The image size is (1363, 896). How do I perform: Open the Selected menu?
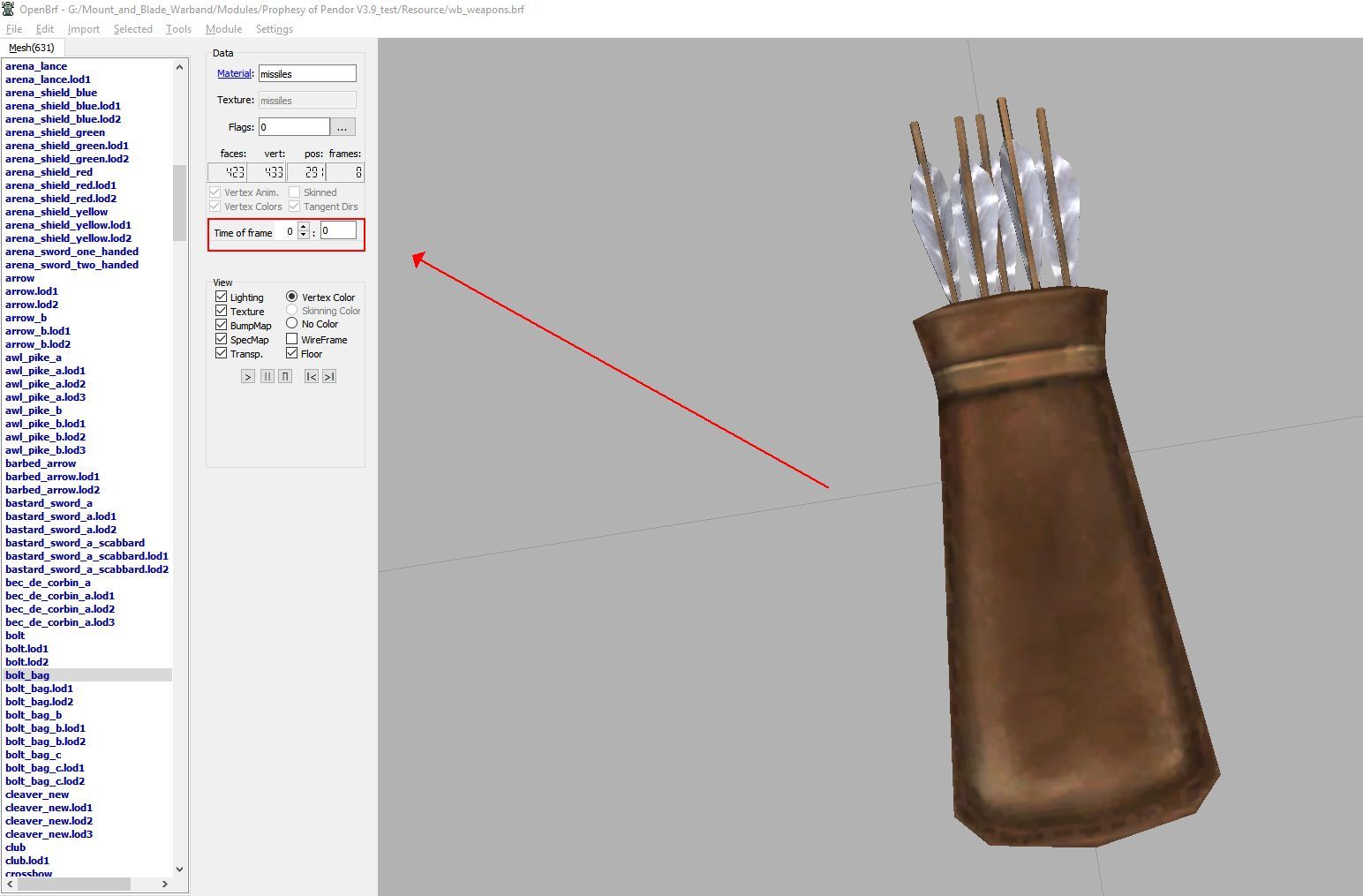[x=133, y=29]
